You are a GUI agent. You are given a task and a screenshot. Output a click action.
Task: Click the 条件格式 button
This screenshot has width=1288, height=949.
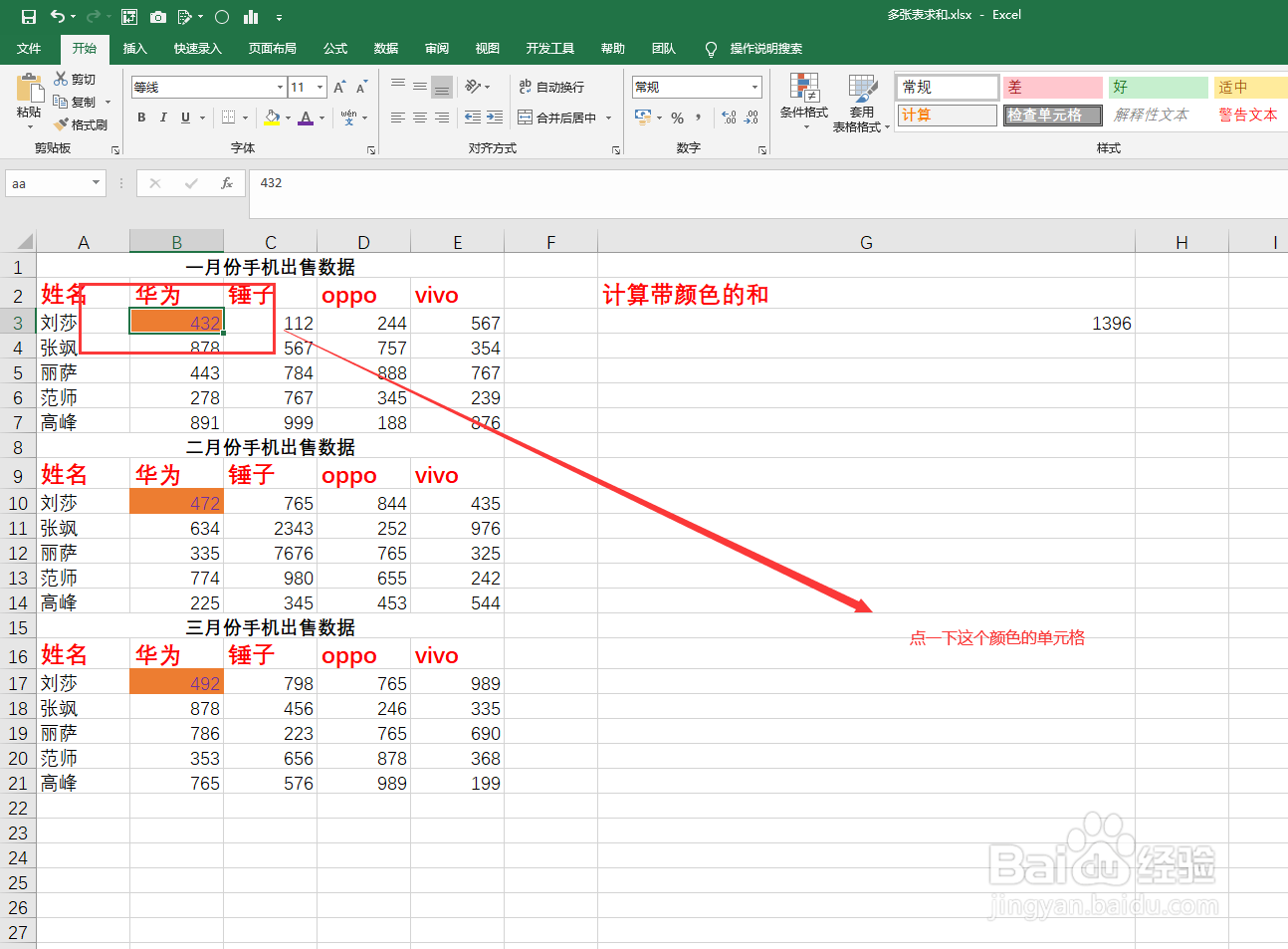tap(803, 101)
